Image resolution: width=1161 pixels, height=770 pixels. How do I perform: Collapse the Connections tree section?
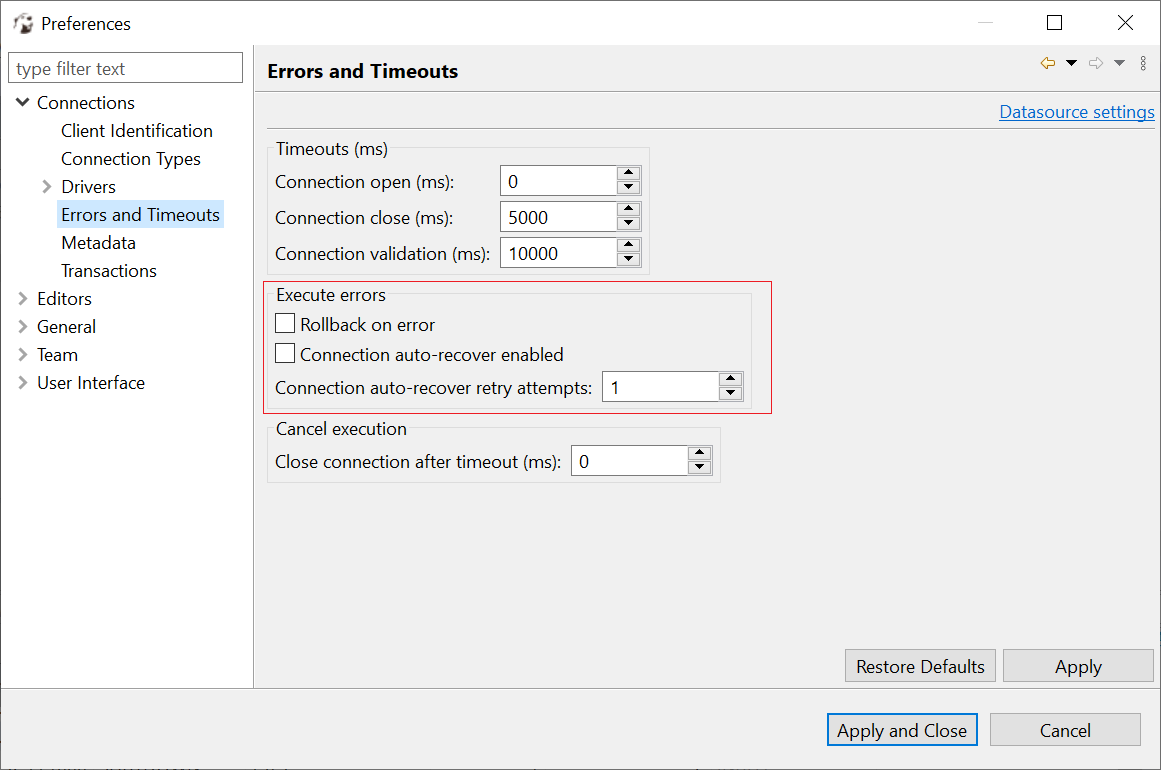click(22, 102)
